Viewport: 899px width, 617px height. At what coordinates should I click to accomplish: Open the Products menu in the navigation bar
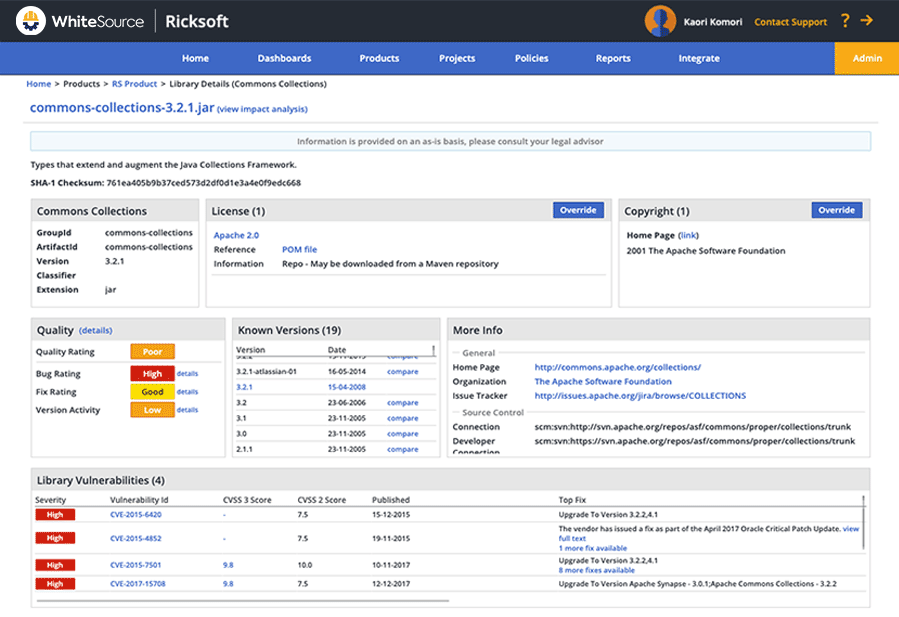379,58
